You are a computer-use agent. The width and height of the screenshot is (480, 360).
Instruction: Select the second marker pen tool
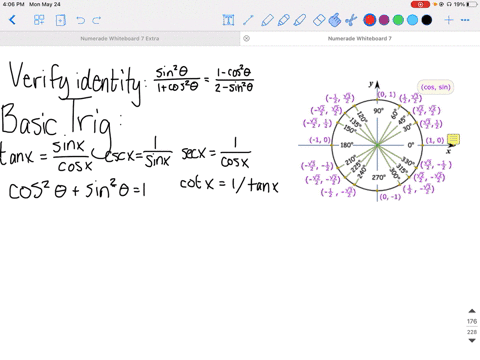(x=283, y=20)
